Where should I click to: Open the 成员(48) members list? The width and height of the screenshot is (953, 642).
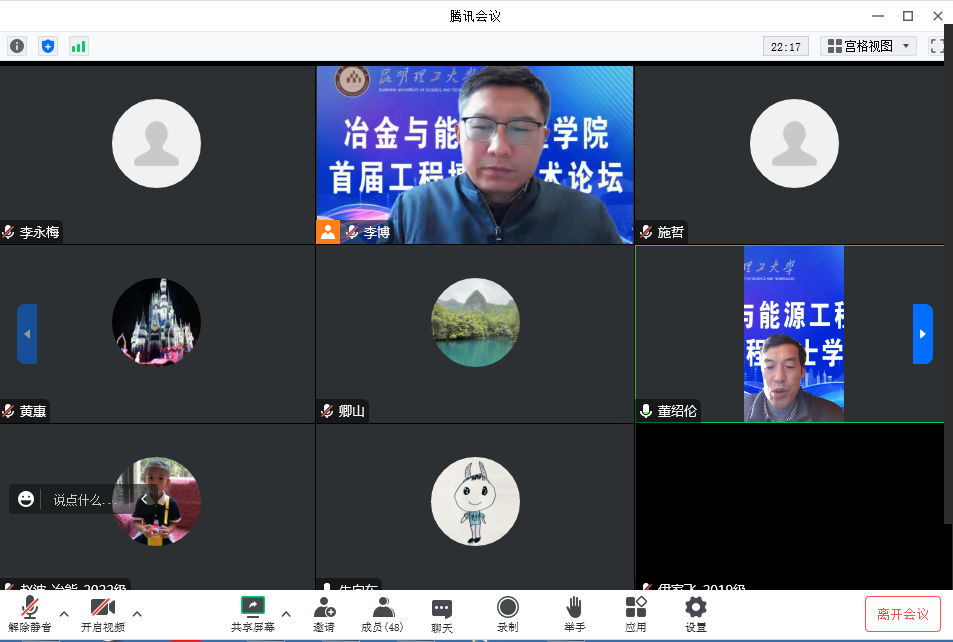[x=382, y=613]
